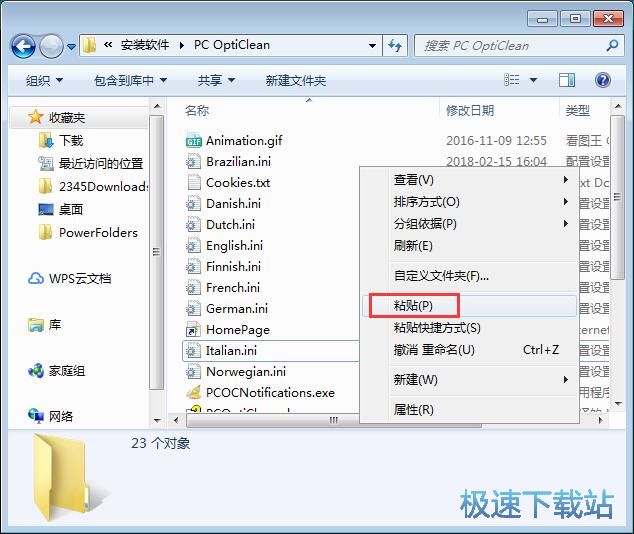
Task: Select Norwegian.ini file icon
Action: click(193, 371)
